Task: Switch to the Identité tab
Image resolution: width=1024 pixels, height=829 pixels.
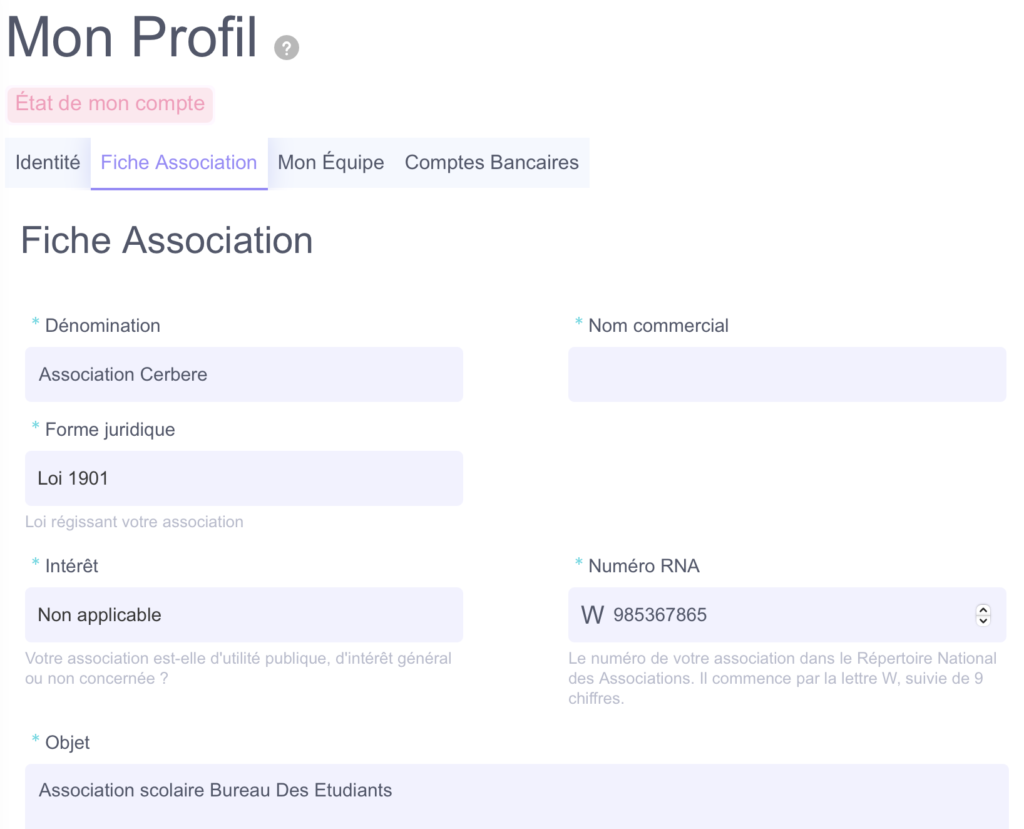Action: click(x=48, y=163)
